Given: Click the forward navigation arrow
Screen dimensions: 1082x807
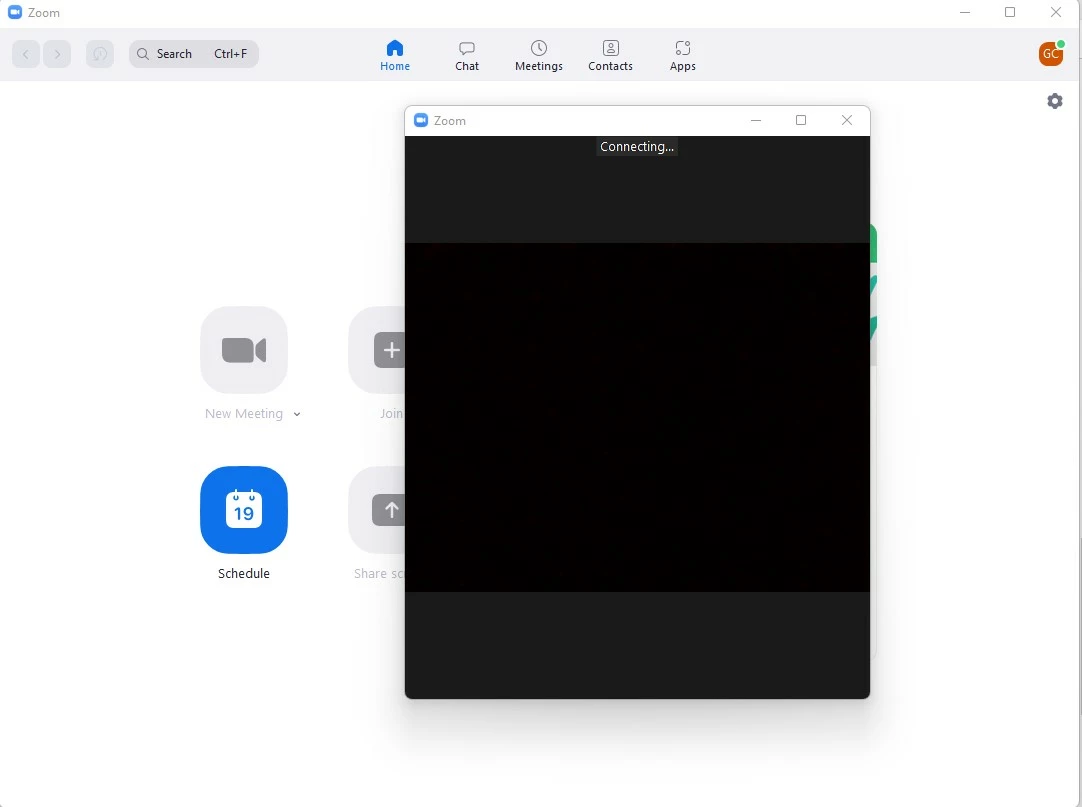Looking at the screenshot, I should tap(57, 54).
